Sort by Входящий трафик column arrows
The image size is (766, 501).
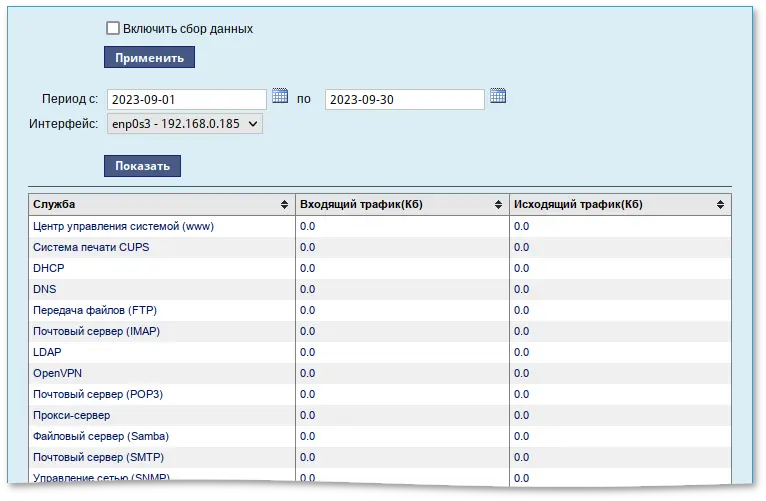[x=498, y=205]
